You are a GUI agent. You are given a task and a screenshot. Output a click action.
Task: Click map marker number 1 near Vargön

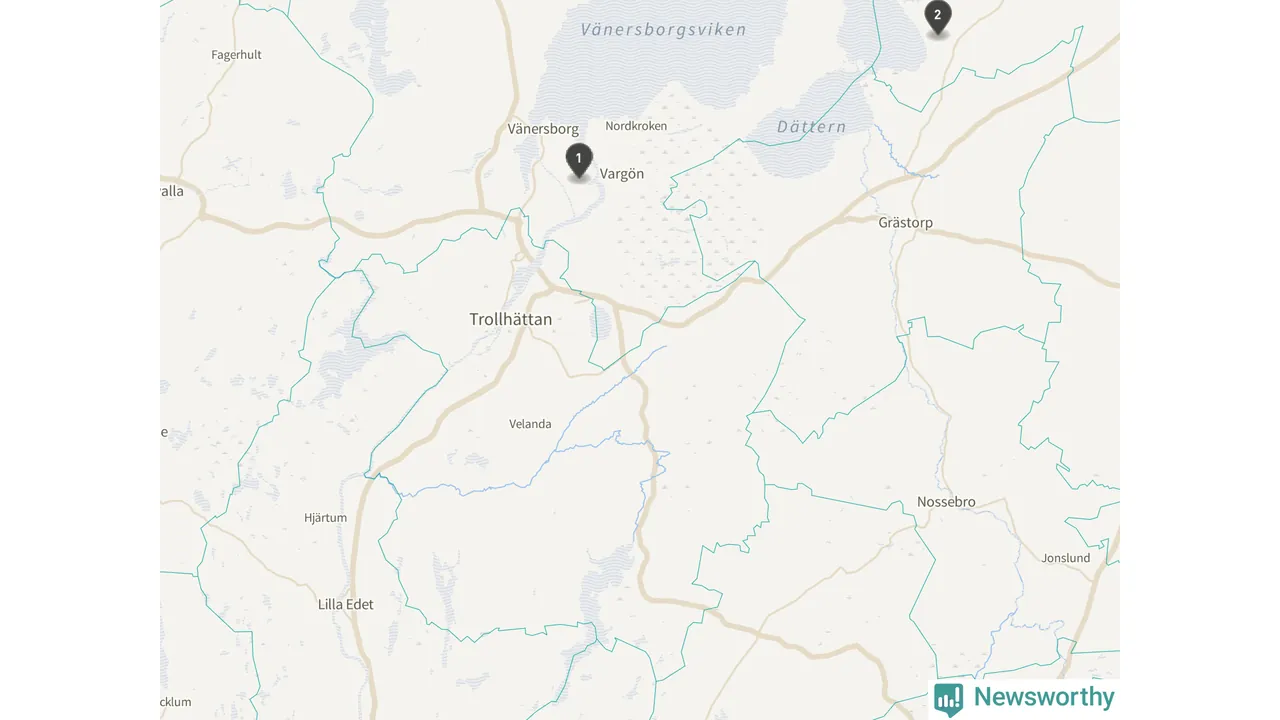[578, 161]
